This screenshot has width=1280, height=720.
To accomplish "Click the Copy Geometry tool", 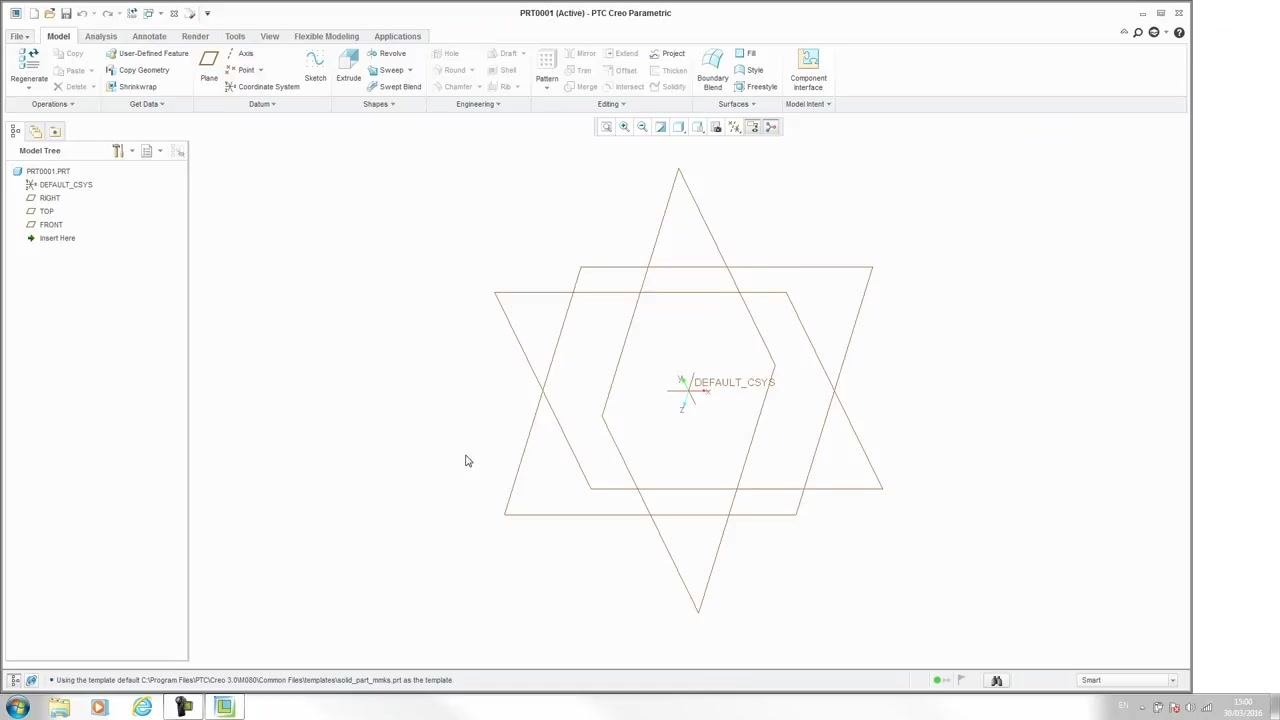I will click(138, 70).
